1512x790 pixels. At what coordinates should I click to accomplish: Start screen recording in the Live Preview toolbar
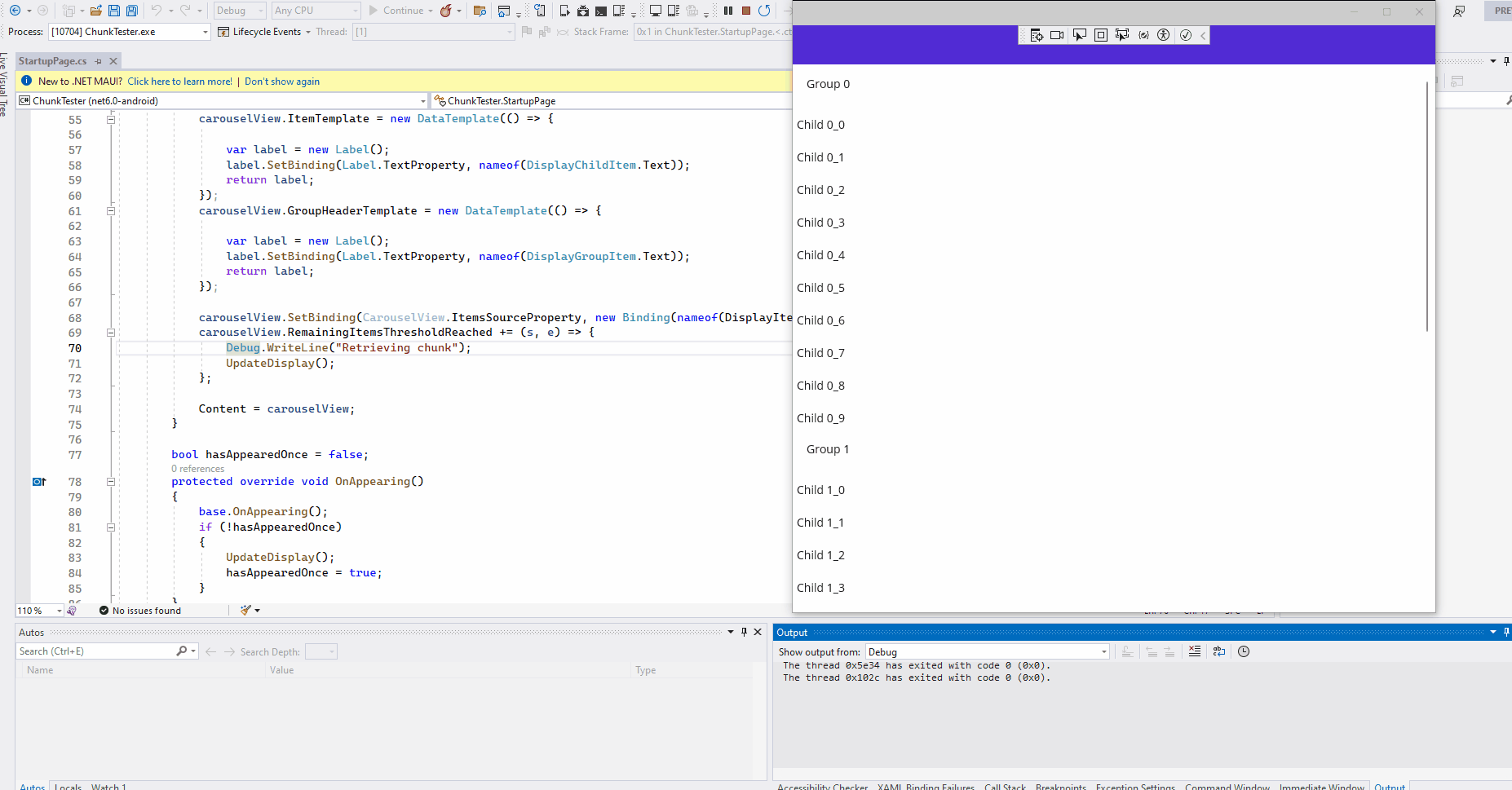1057,35
